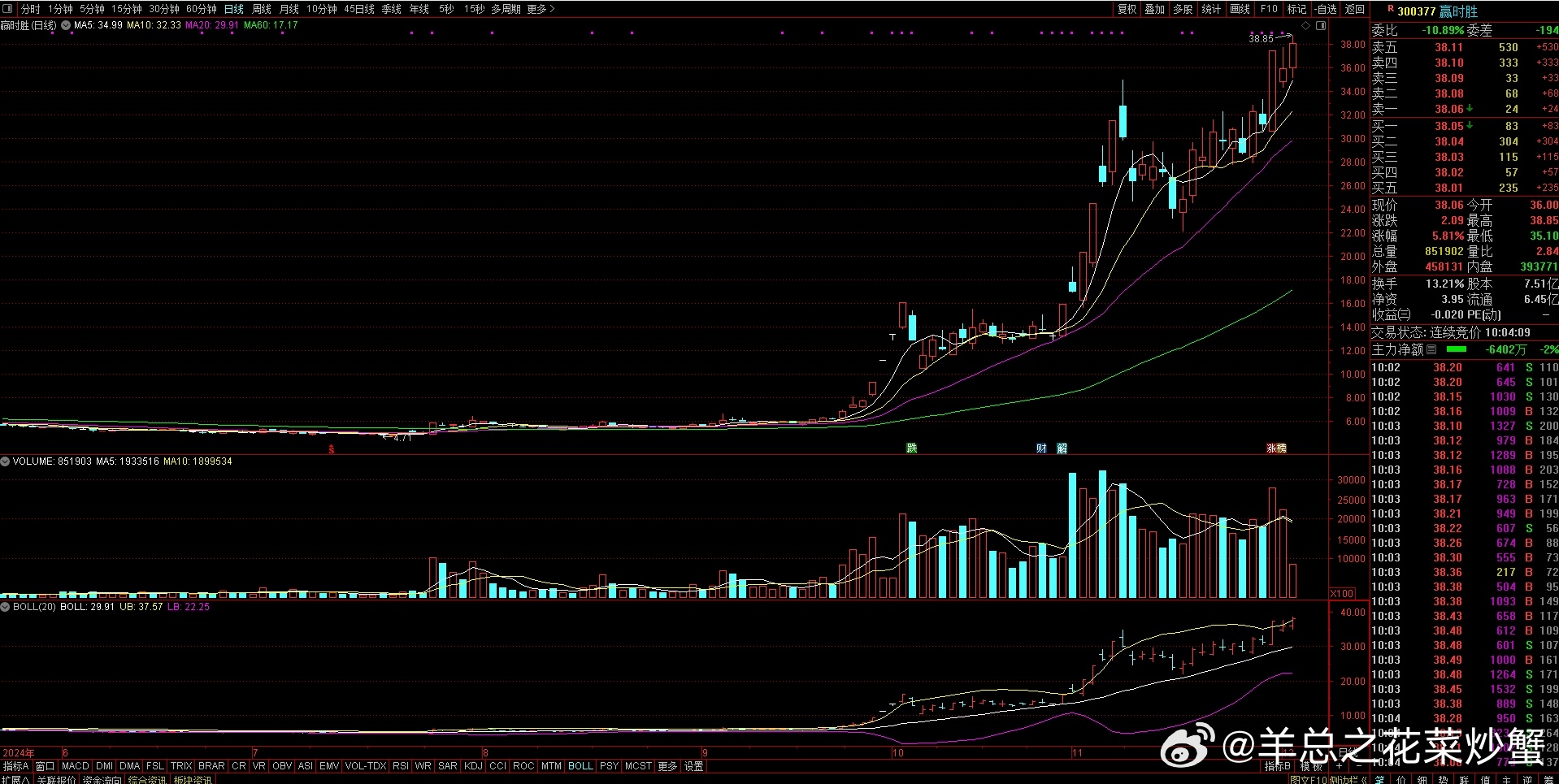Open the 资金流向 tab
The width and height of the screenshot is (1559, 784).
point(102,779)
